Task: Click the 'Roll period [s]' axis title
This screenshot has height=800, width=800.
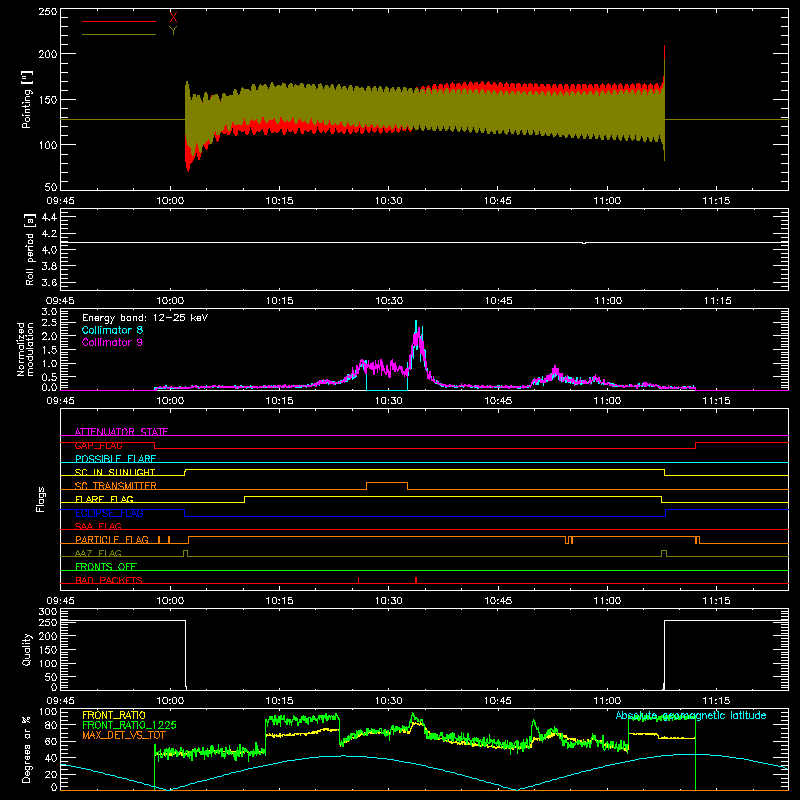Action: (30, 249)
